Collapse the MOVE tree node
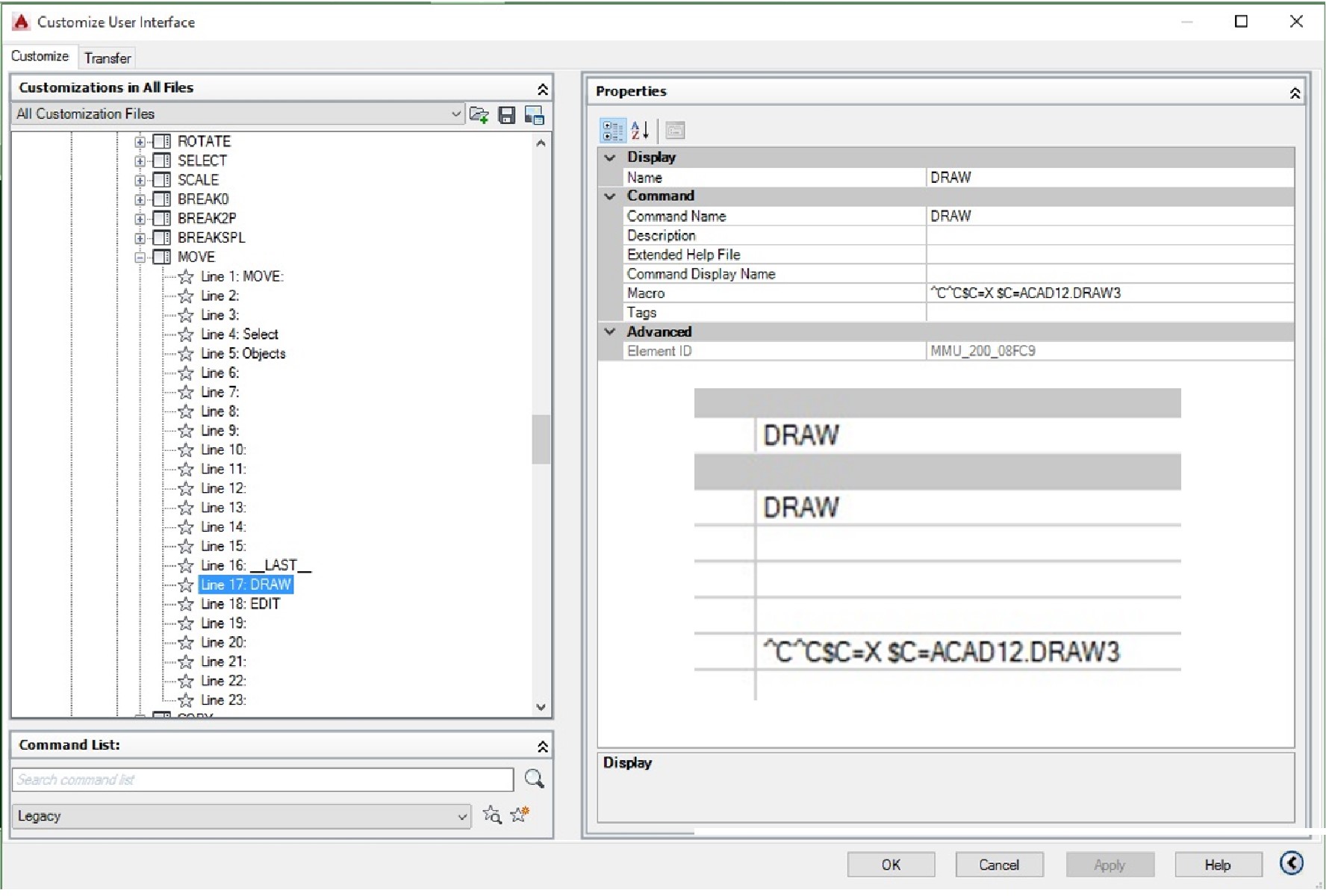The height and width of the screenshot is (896, 1344). click(x=140, y=257)
